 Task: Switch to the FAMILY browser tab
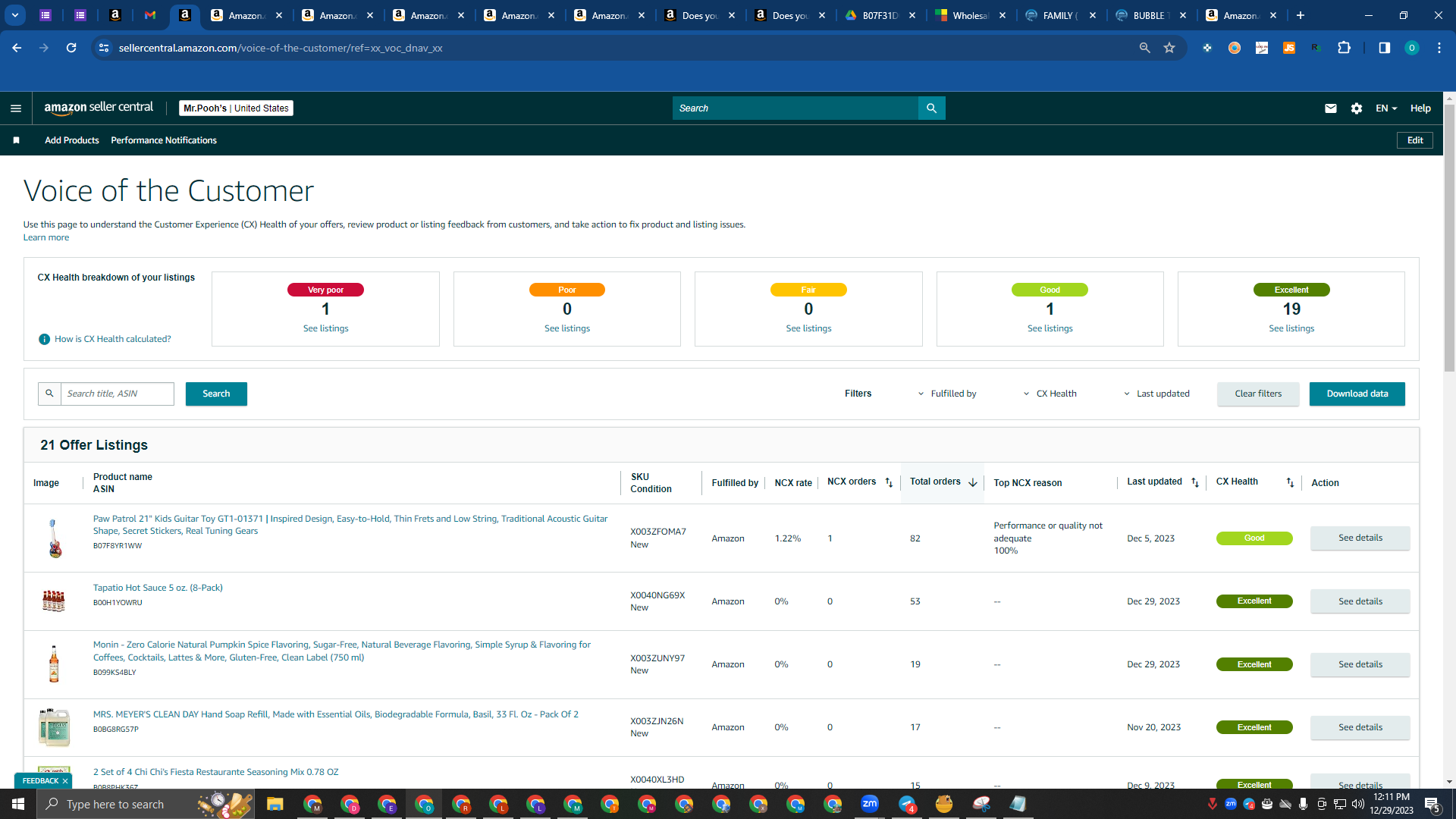[x=1061, y=15]
